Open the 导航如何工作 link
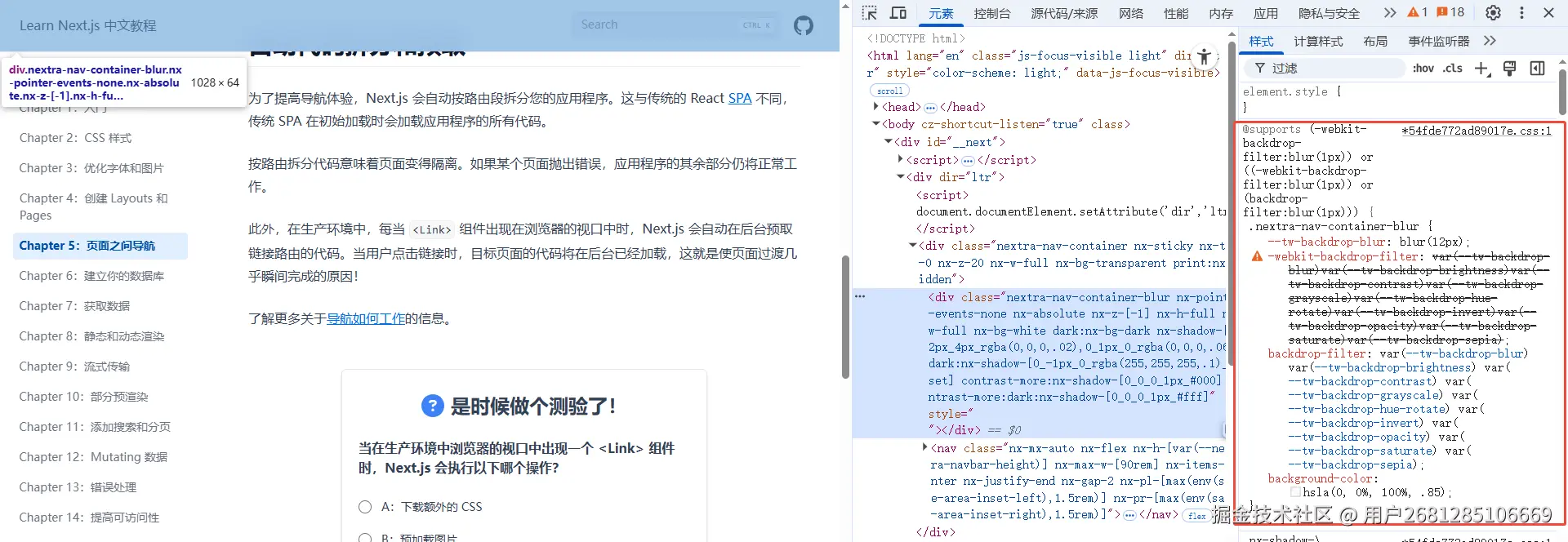1568x542 pixels. 366,318
